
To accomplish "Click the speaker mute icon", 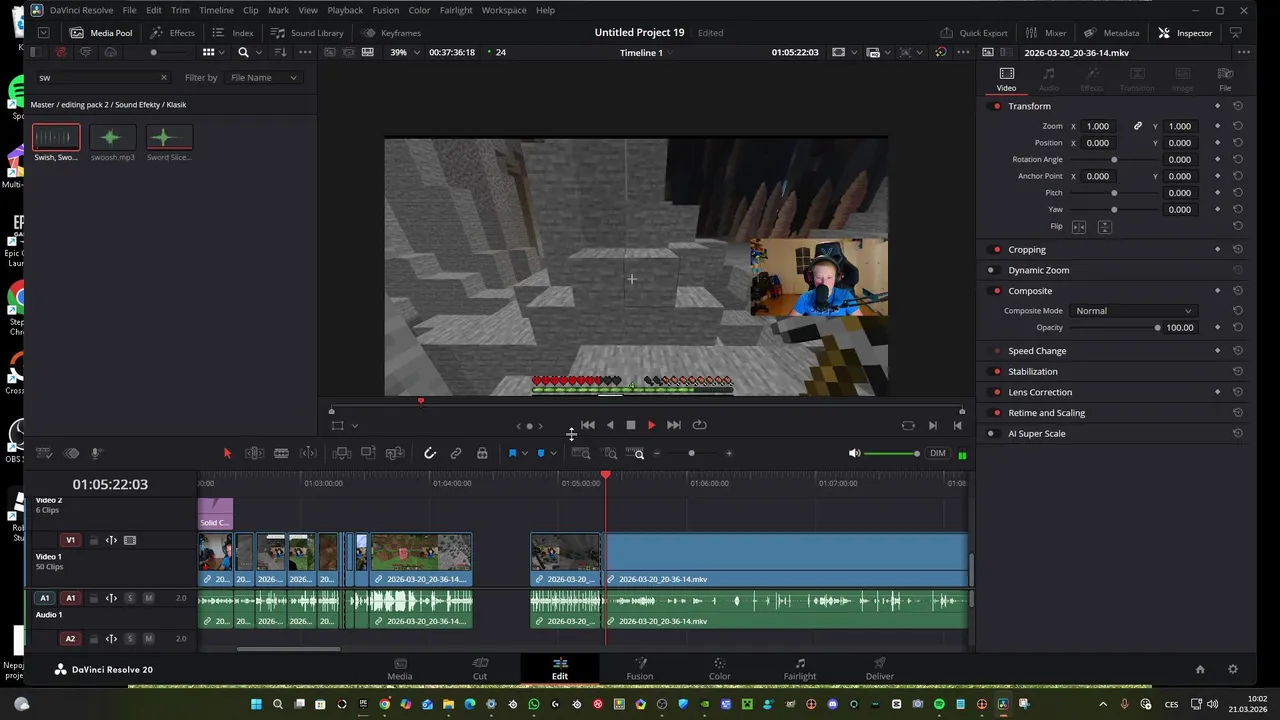I will pos(854,453).
